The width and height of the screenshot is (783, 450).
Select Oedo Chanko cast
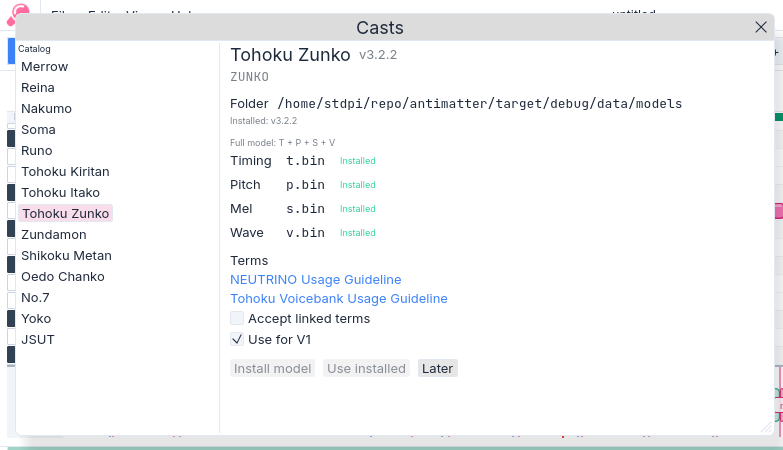point(63,277)
